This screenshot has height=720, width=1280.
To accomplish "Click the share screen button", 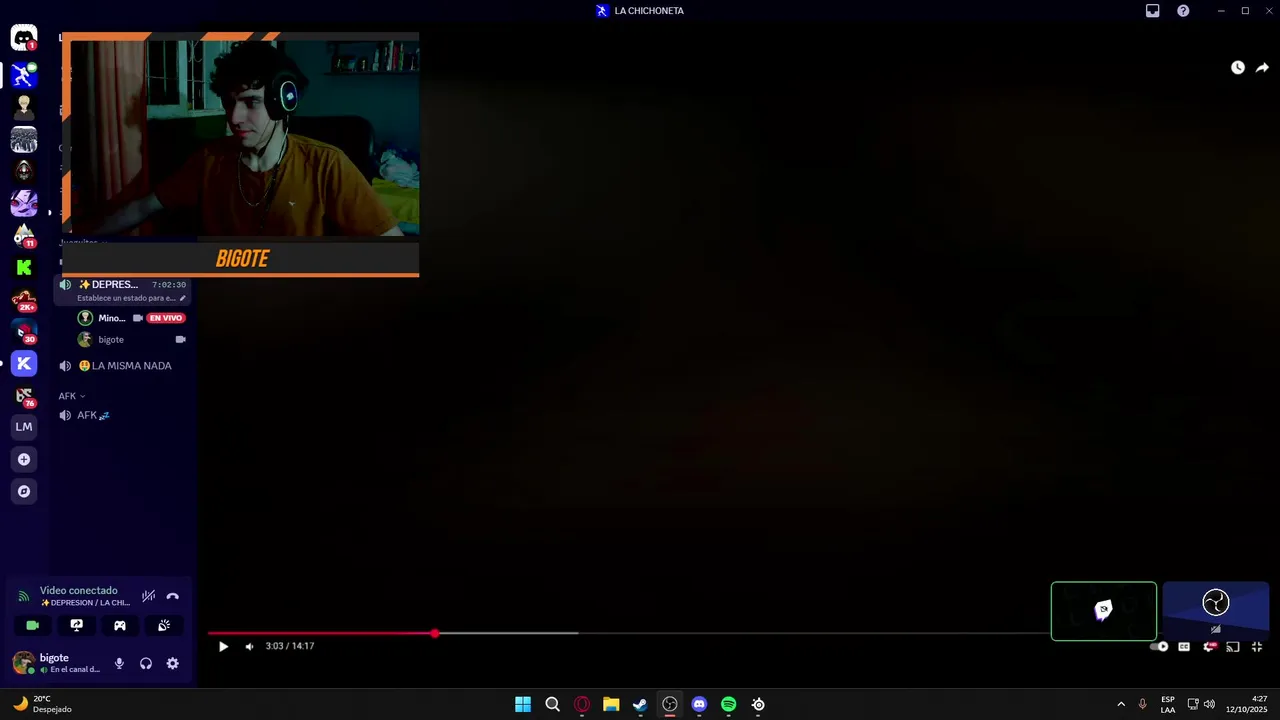I will (x=76, y=625).
